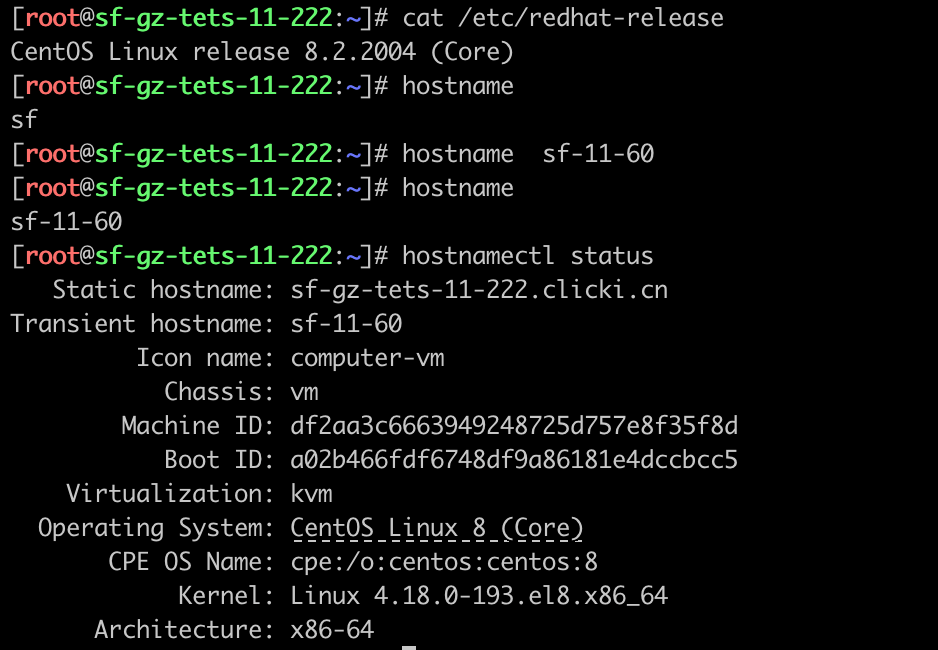This screenshot has width=938, height=650.
Task: Click the CPE OS Name value cpe:/o:centos:centos:8
Action: pyautogui.click(x=444, y=562)
